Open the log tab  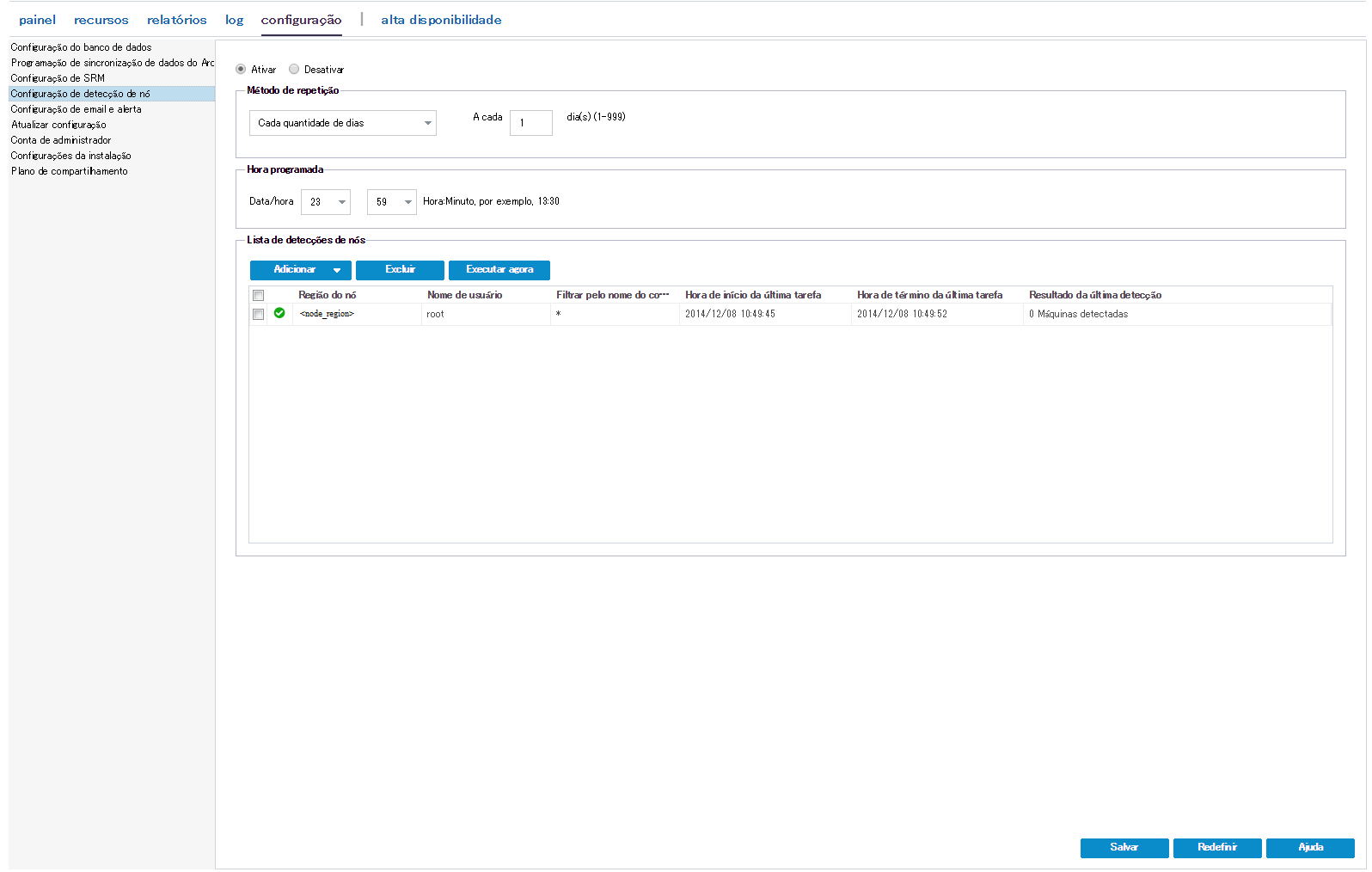pos(235,20)
